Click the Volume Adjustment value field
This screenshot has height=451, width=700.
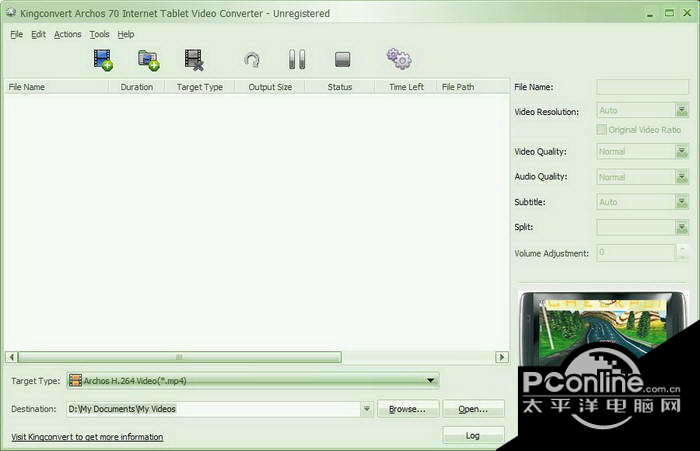coord(636,253)
